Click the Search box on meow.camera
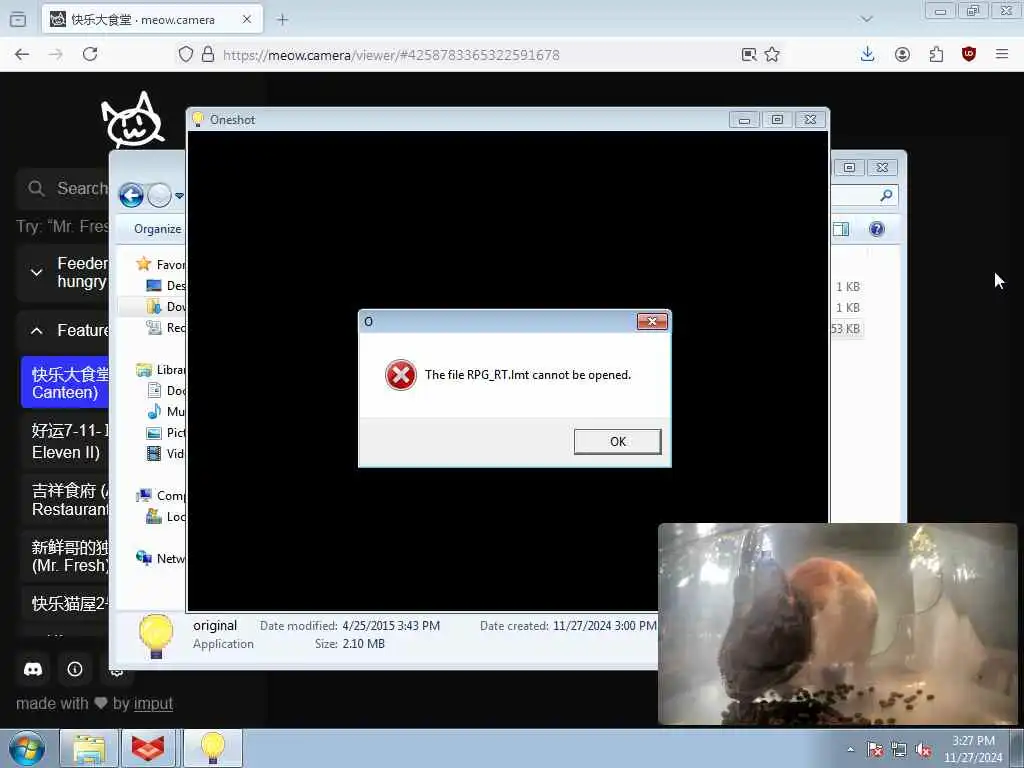Viewport: 1024px width, 768px height. click(63, 188)
